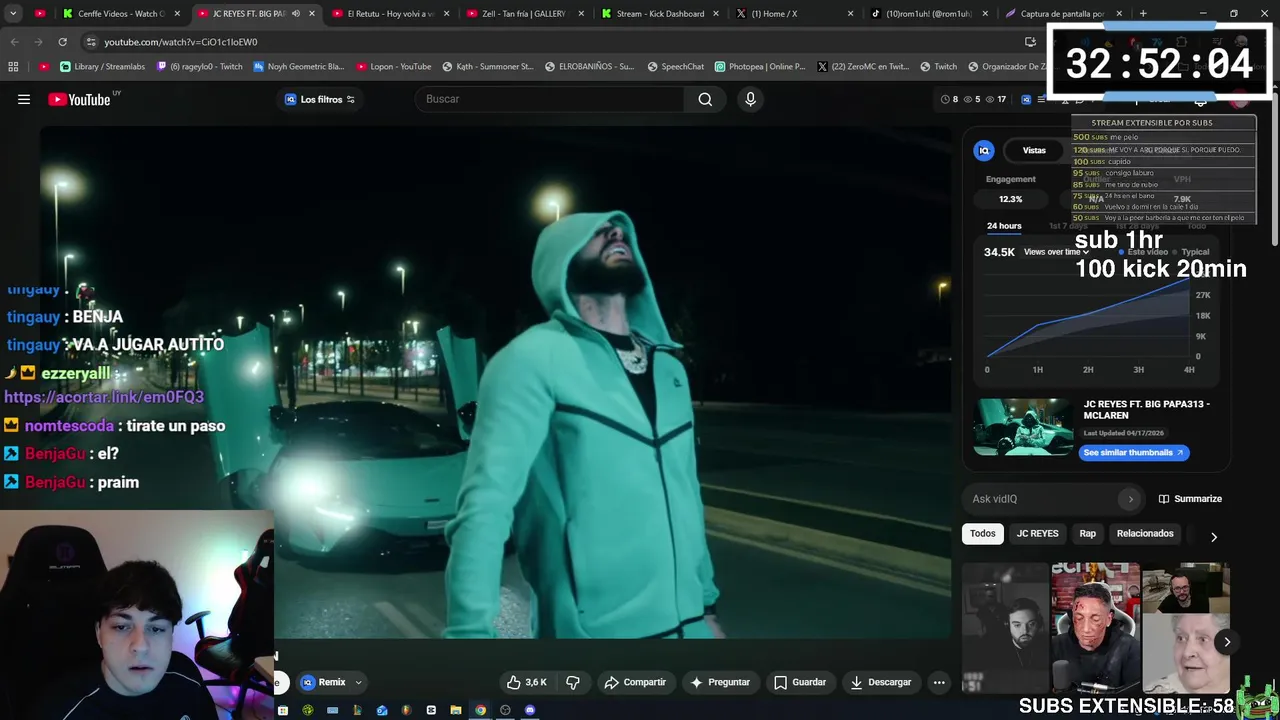This screenshot has width=1280, height=720.
Task: Open site information icon in address bar
Action: click(x=91, y=42)
